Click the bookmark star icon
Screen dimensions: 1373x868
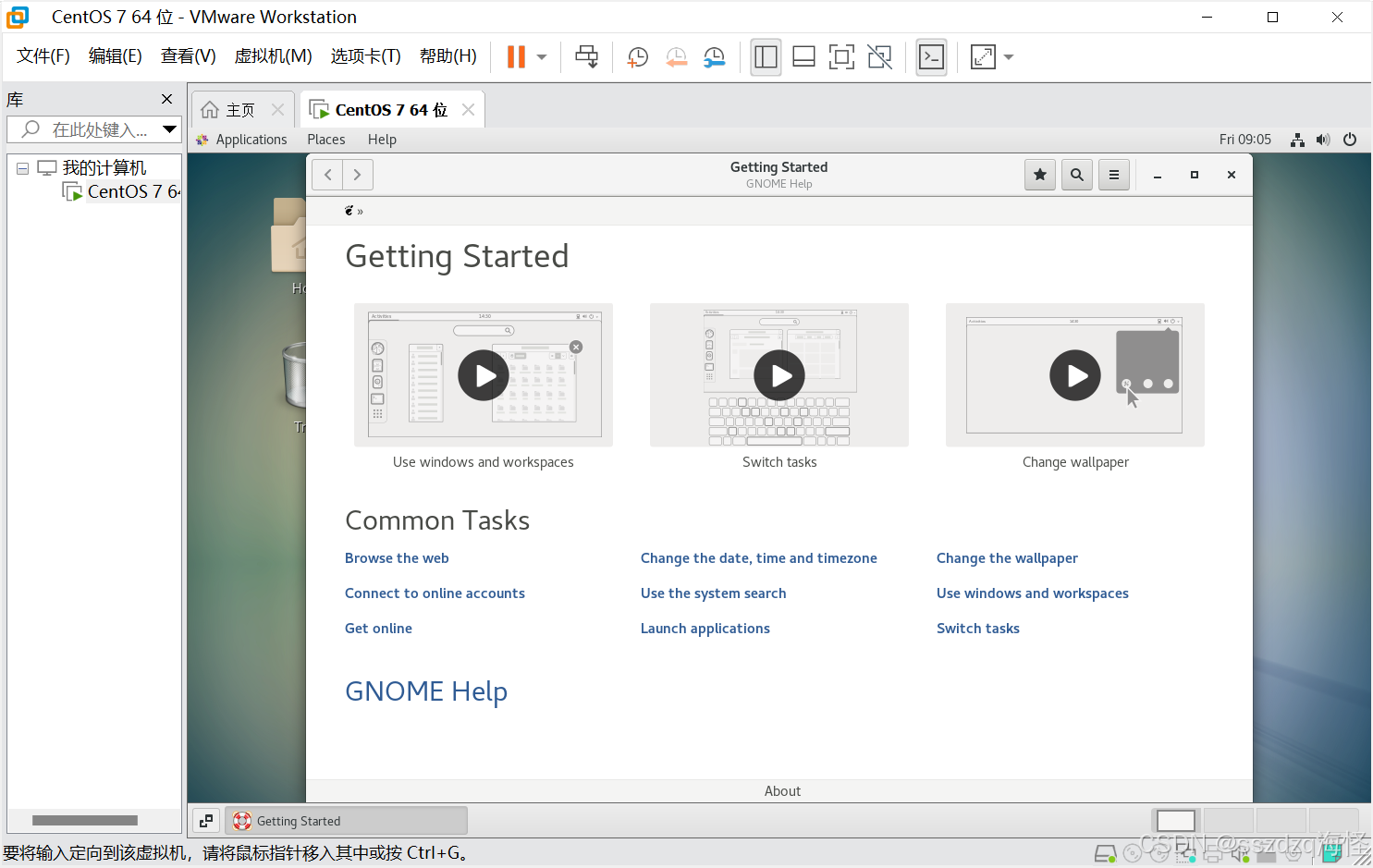(x=1040, y=175)
